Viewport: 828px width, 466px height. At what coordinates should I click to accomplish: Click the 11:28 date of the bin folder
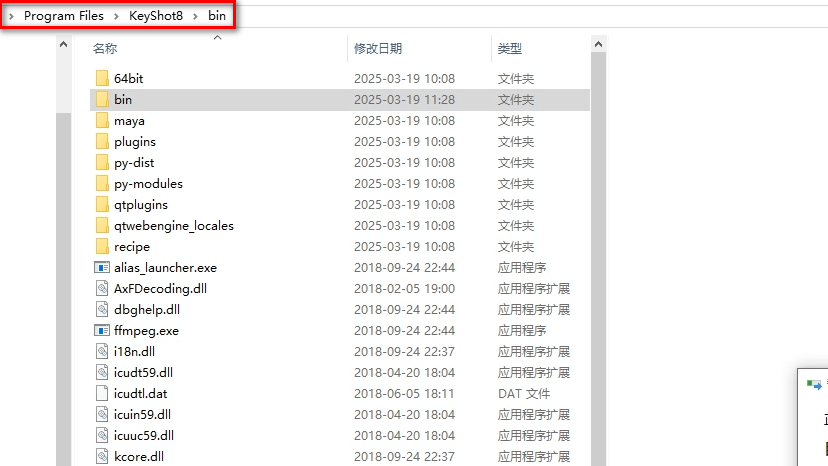point(404,99)
